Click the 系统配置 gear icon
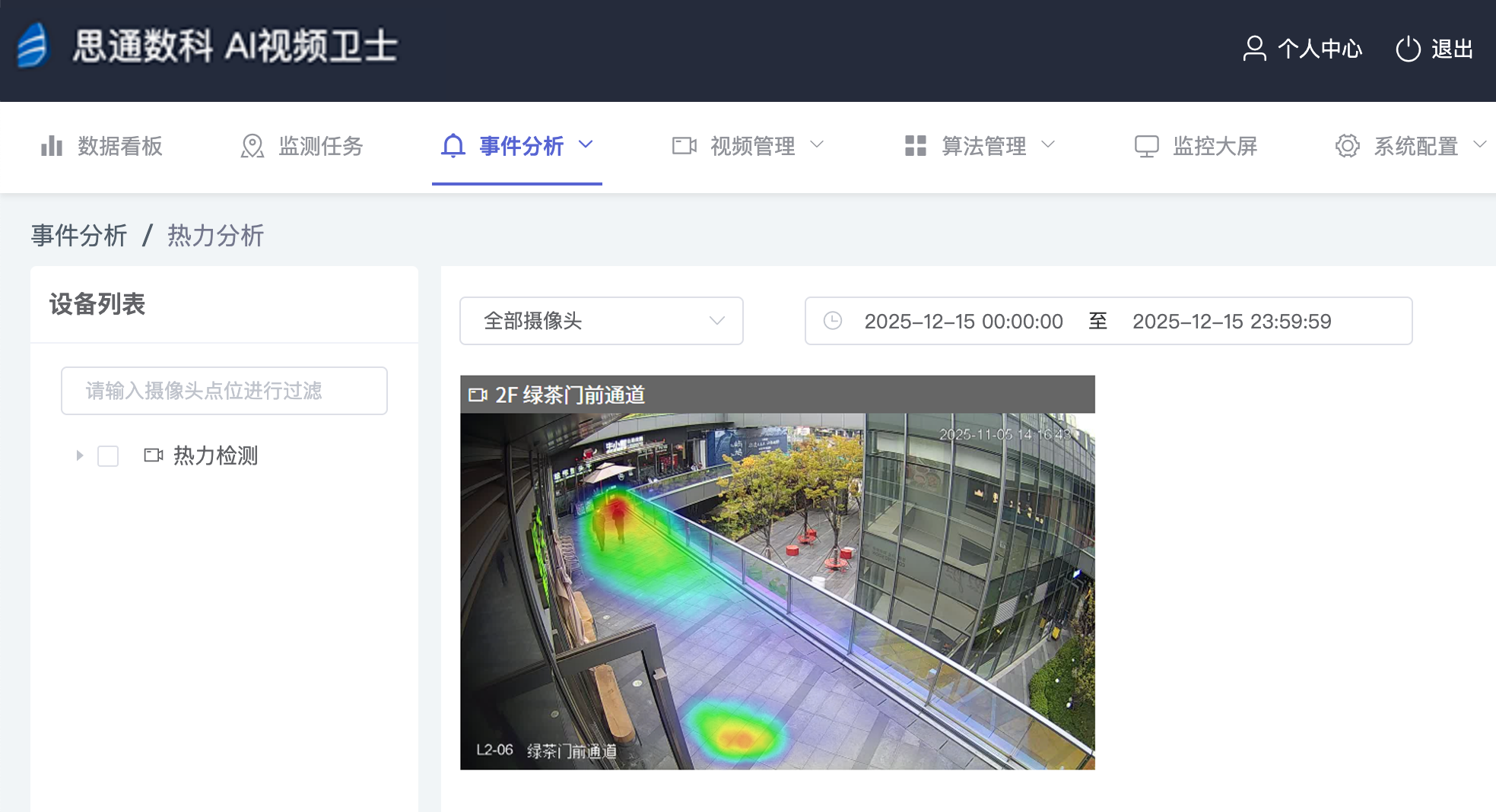This screenshot has width=1496, height=812. coord(1347,146)
